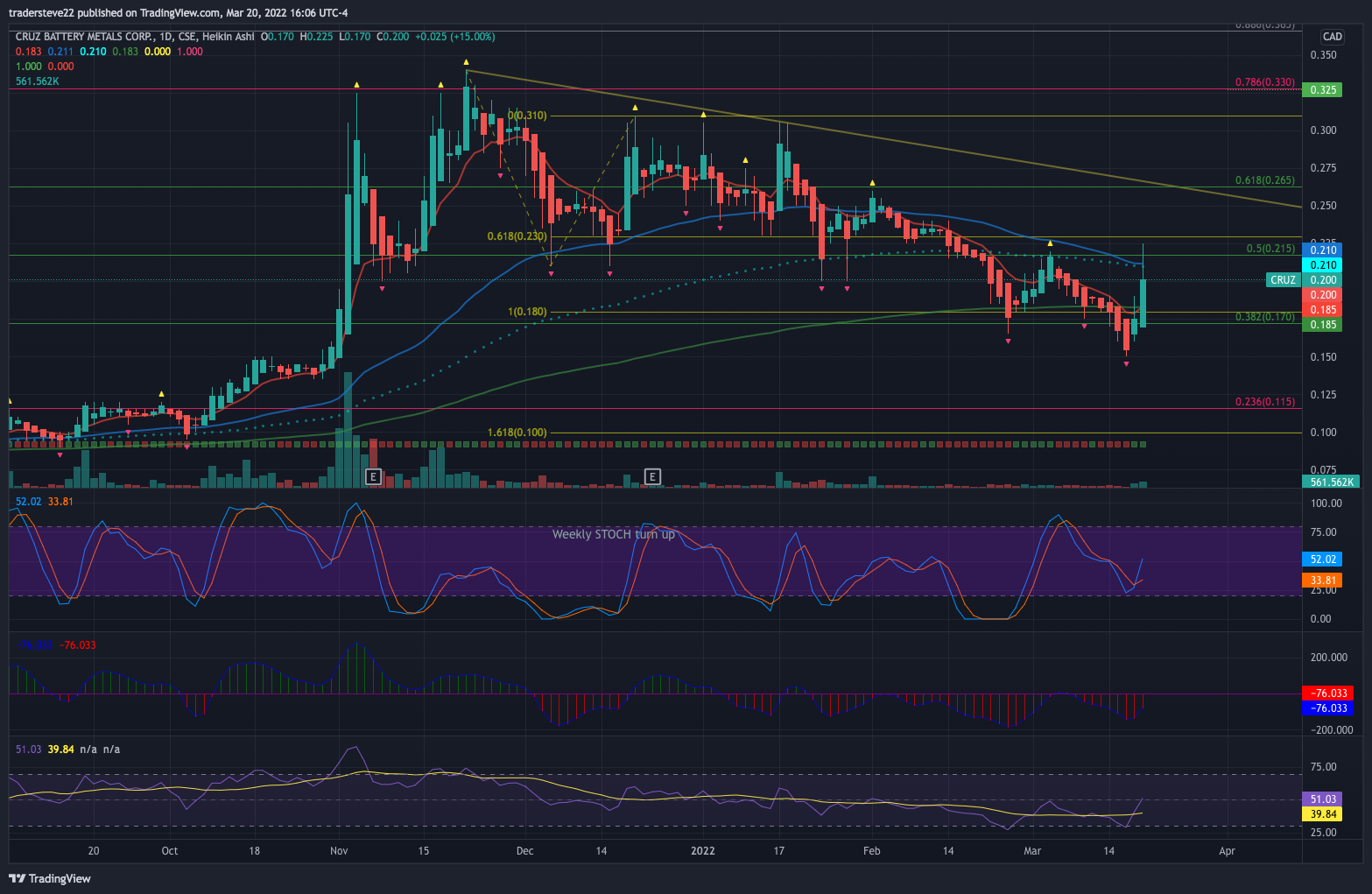
Task: Click the red 0.200 price label
Action: pyautogui.click(x=1323, y=295)
